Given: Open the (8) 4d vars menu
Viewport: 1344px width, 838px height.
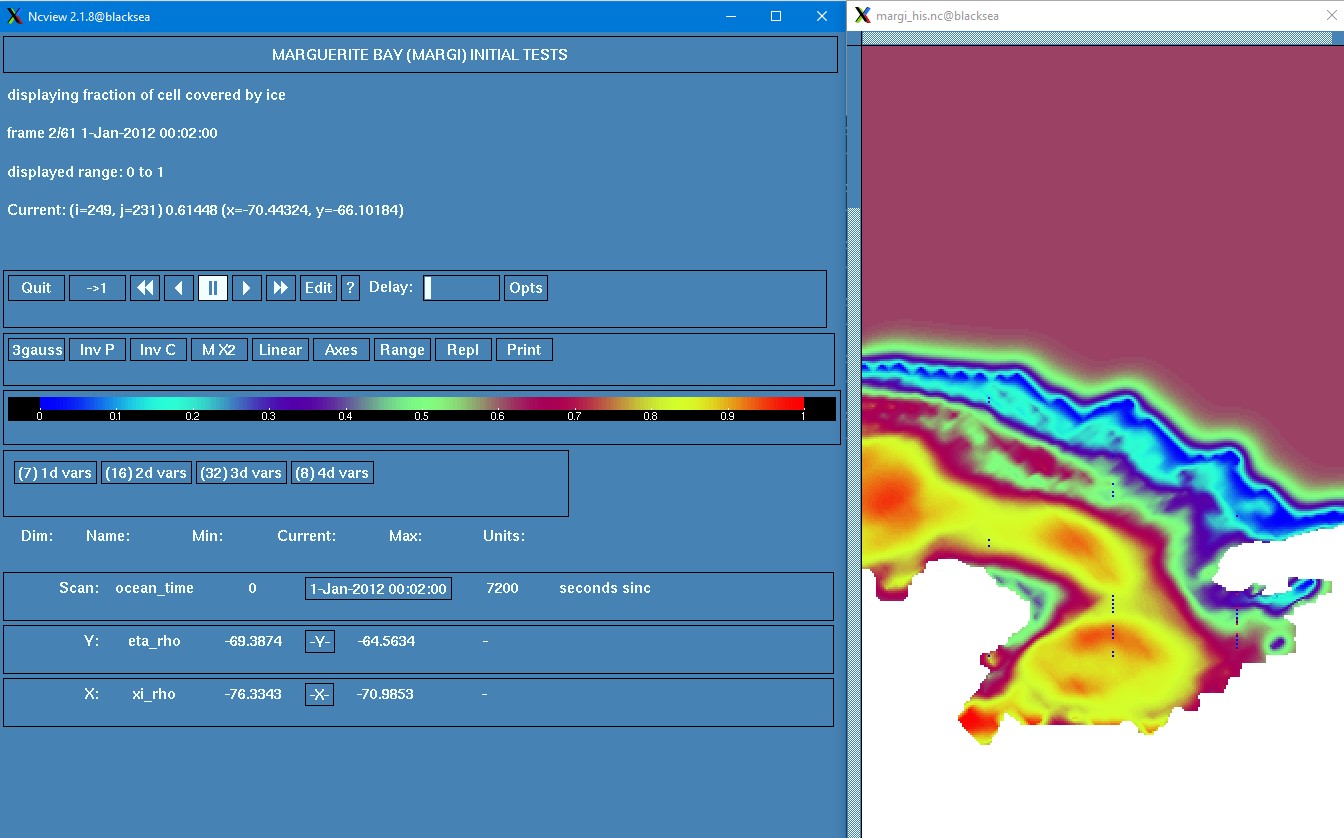Looking at the screenshot, I should (332, 473).
